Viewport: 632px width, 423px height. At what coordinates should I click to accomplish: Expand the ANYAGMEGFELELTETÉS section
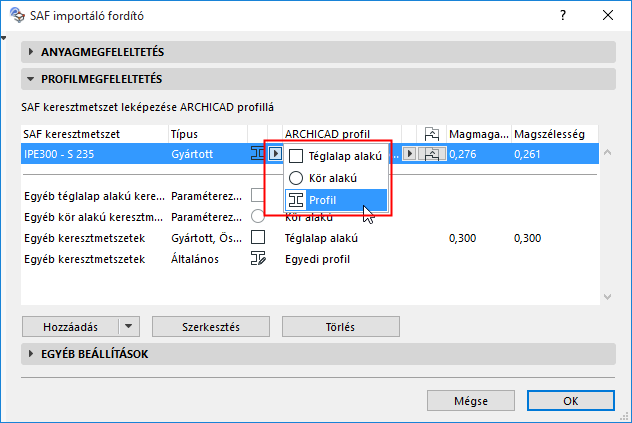[x=318, y=52]
